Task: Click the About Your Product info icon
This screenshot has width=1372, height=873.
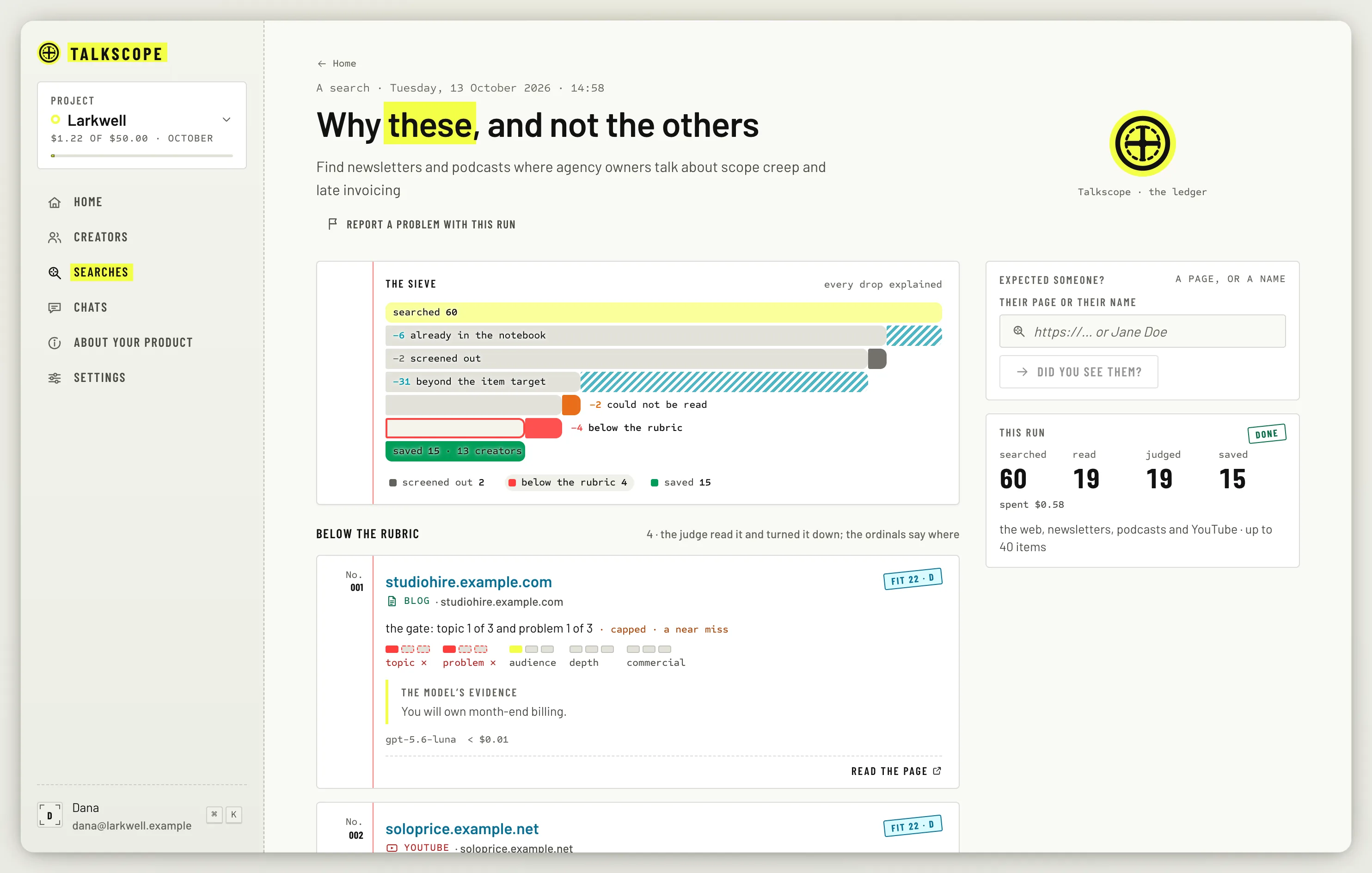Action: coord(55,343)
